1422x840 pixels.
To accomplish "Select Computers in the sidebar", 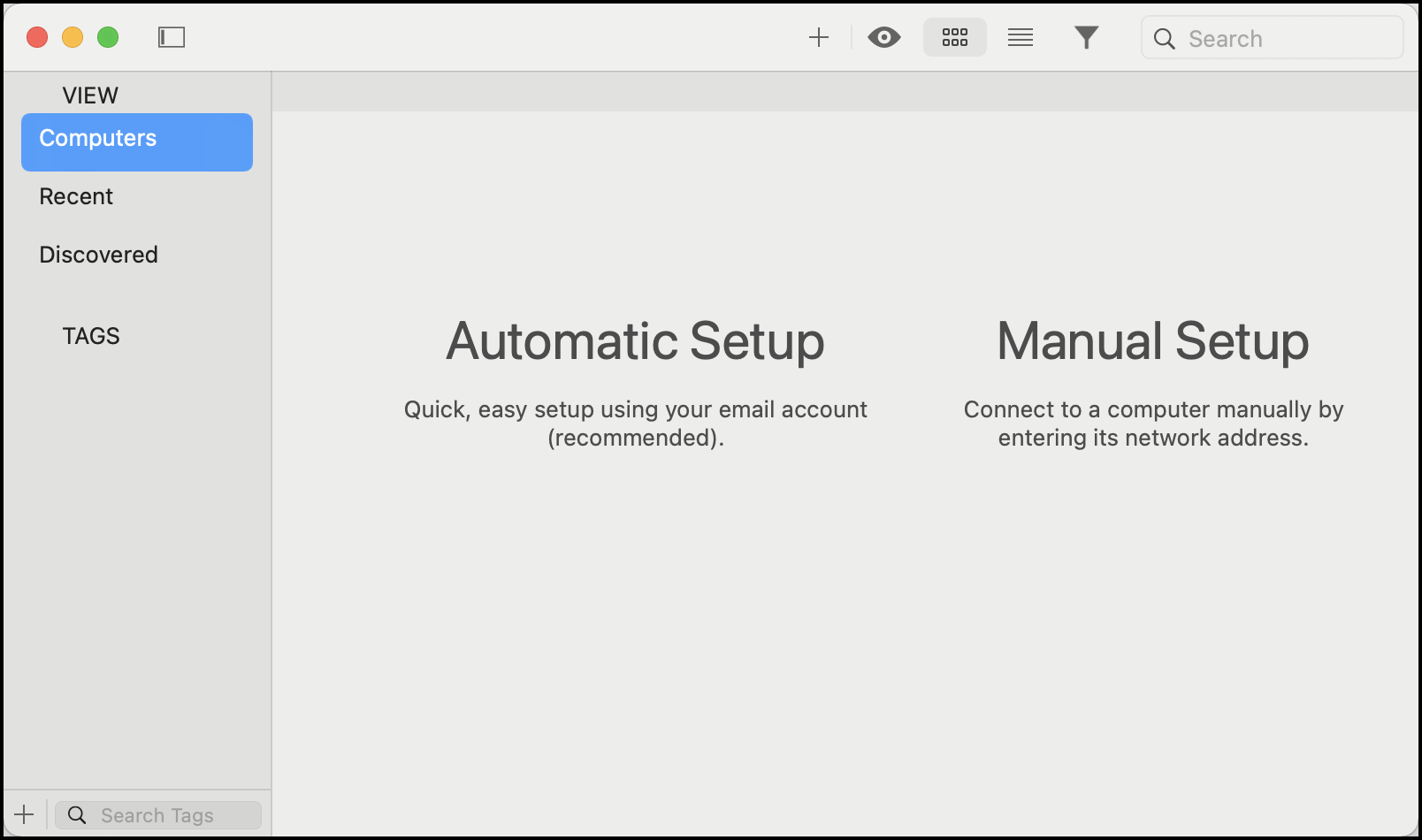I will [x=137, y=142].
